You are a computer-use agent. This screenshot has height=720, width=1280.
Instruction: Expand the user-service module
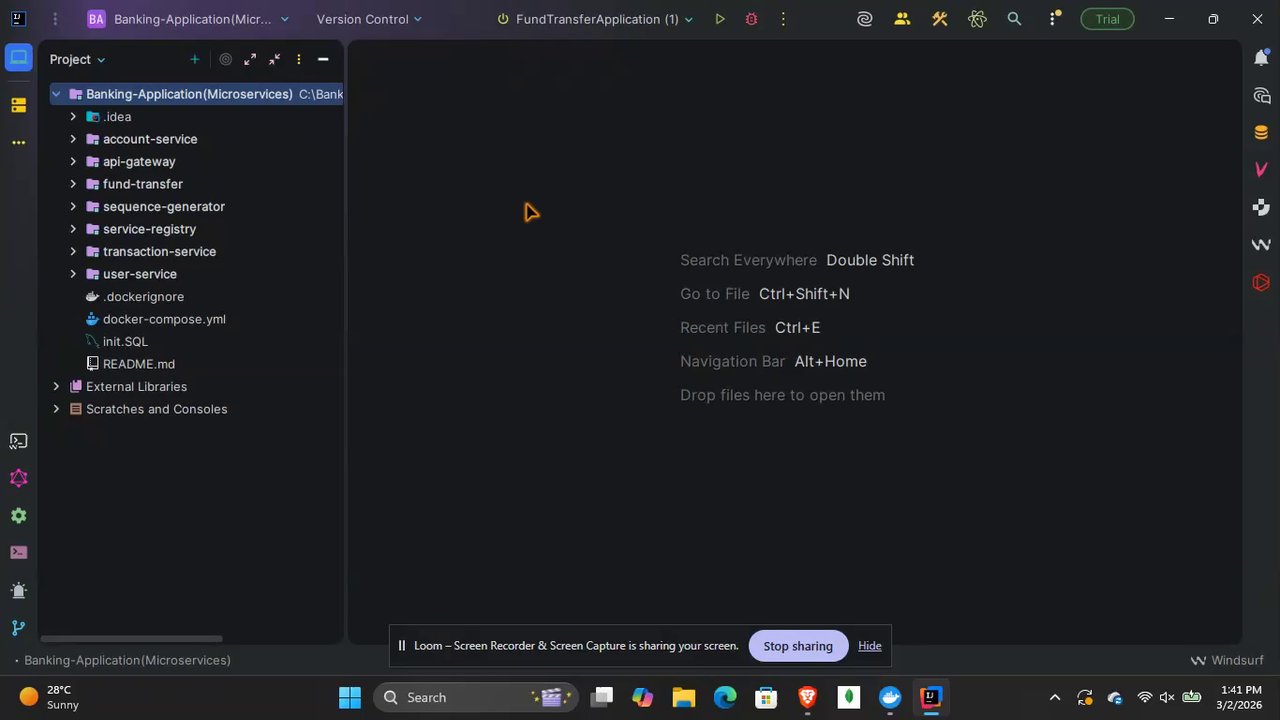tap(73, 274)
